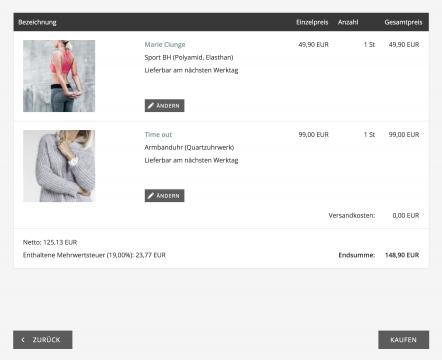The height and width of the screenshot is (360, 442).
Task: Click the back chevron in Zurück button
Action: pos(23,340)
